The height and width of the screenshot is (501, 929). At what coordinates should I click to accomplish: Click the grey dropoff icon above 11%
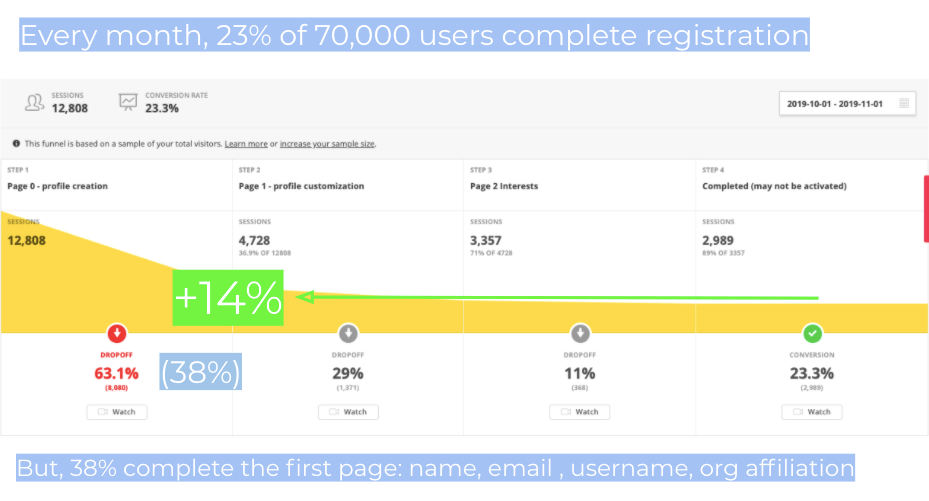pos(580,333)
